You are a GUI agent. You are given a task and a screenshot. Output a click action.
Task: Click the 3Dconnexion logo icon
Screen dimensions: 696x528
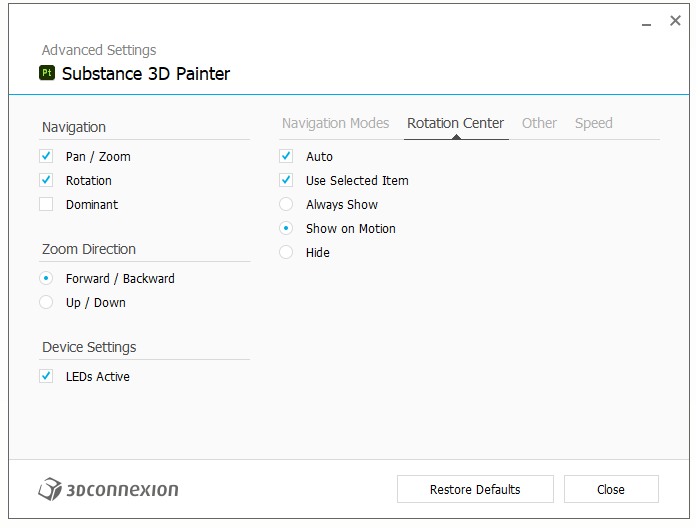50,489
